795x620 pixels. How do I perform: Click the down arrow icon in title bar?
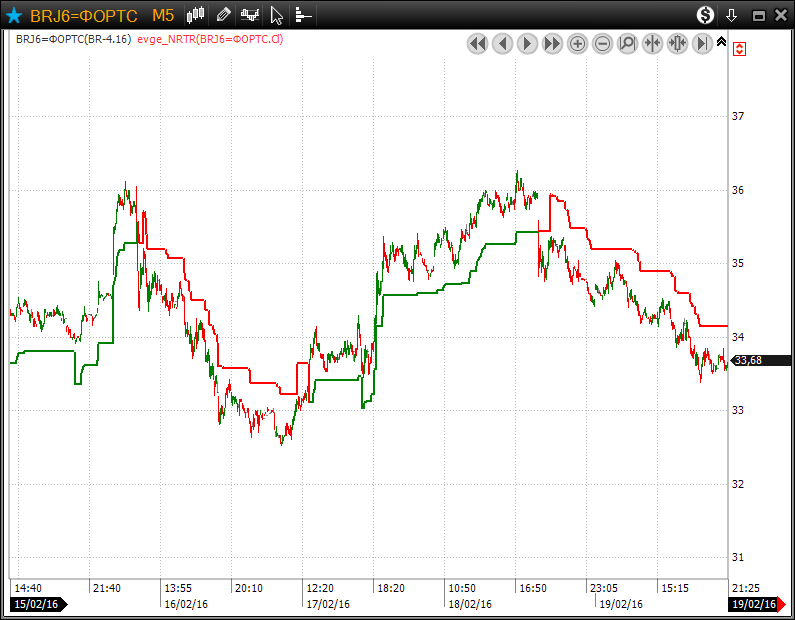[x=732, y=15]
